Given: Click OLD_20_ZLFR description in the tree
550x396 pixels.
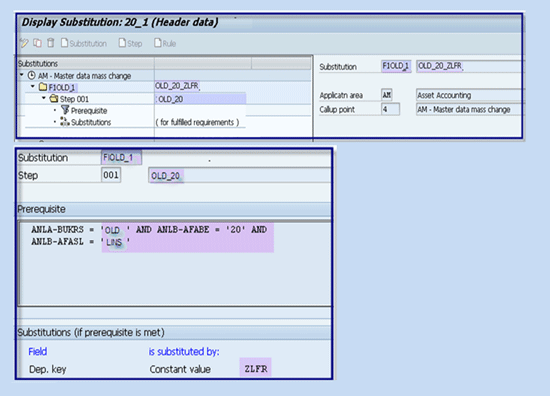Looking at the screenshot, I should click(177, 86).
